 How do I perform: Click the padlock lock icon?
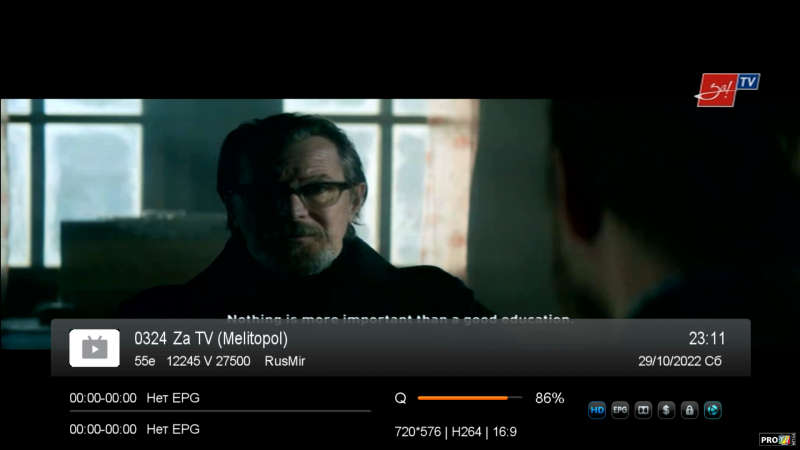pos(689,410)
